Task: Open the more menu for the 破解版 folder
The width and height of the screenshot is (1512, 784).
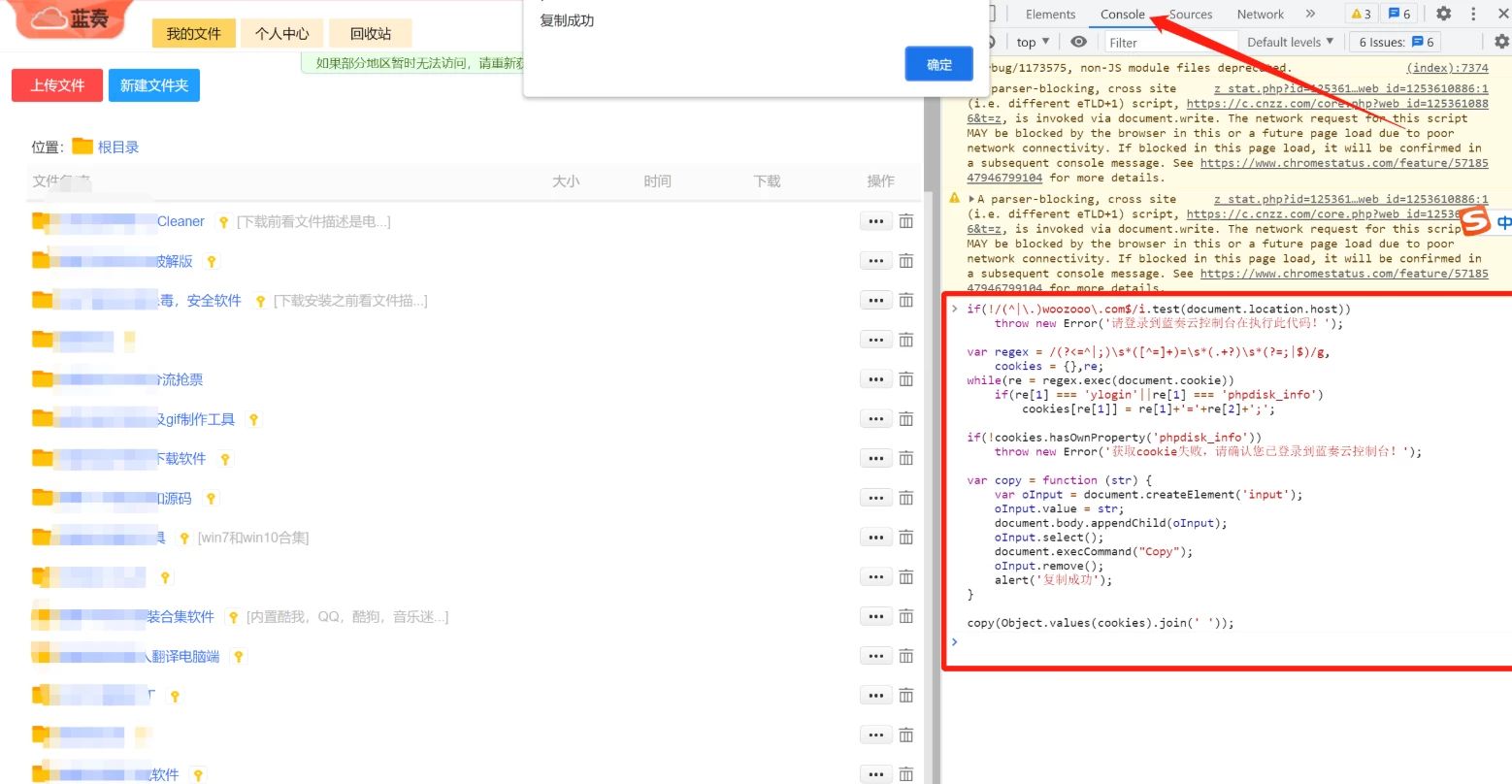Action: (x=875, y=261)
